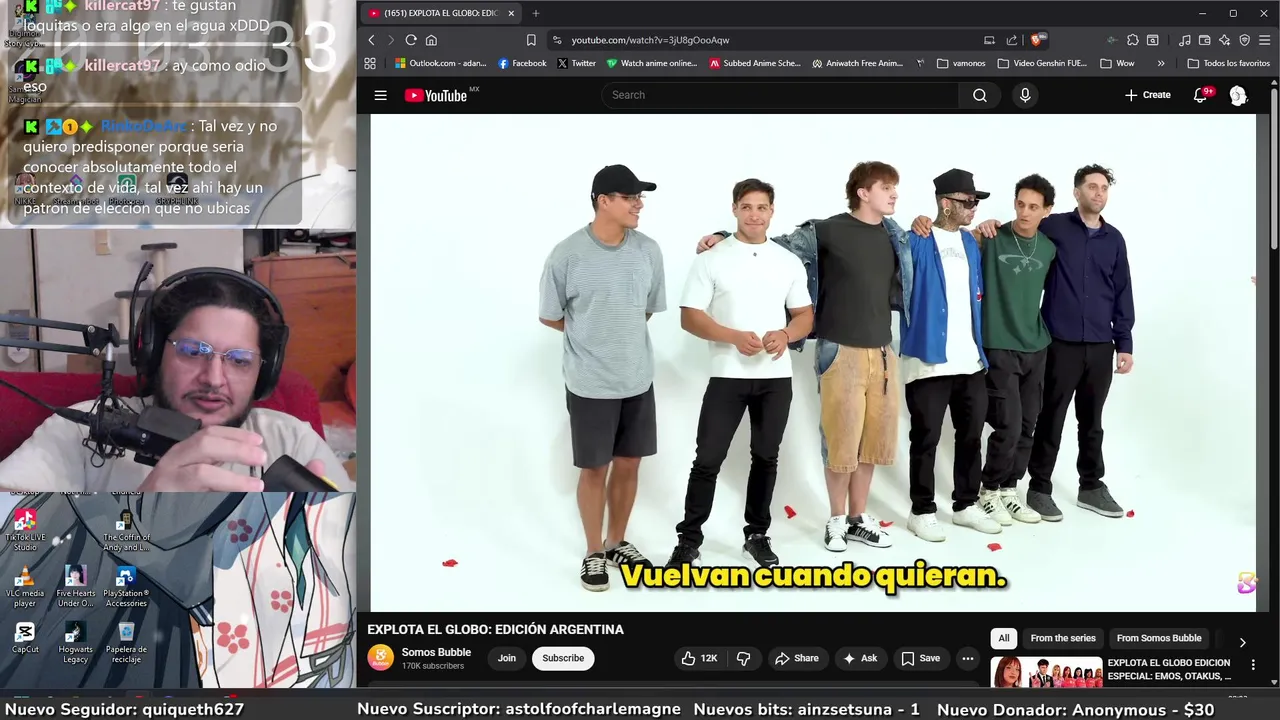Open the Somos Bubble channel avatar

380,657
